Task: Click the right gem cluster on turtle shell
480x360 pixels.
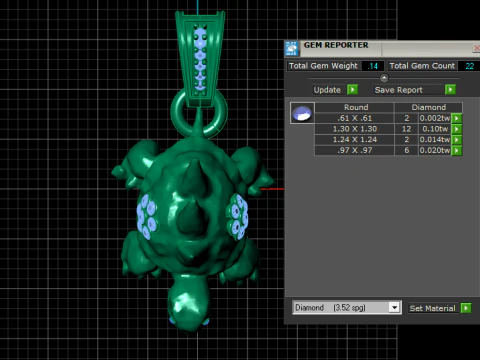Action: (x=237, y=217)
